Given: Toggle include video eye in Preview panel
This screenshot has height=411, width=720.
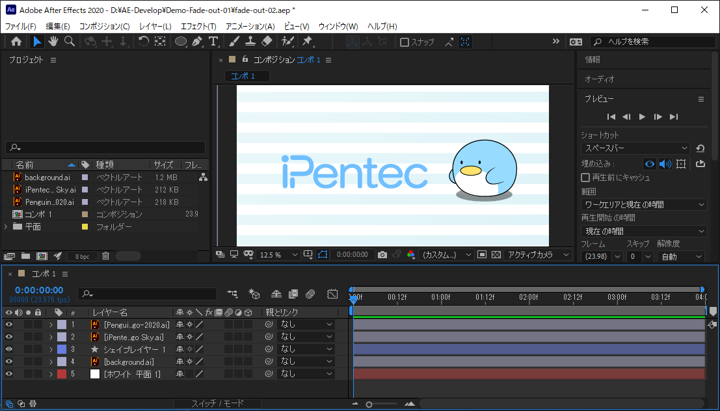Looking at the screenshot, I should click(x=649, y=163).
